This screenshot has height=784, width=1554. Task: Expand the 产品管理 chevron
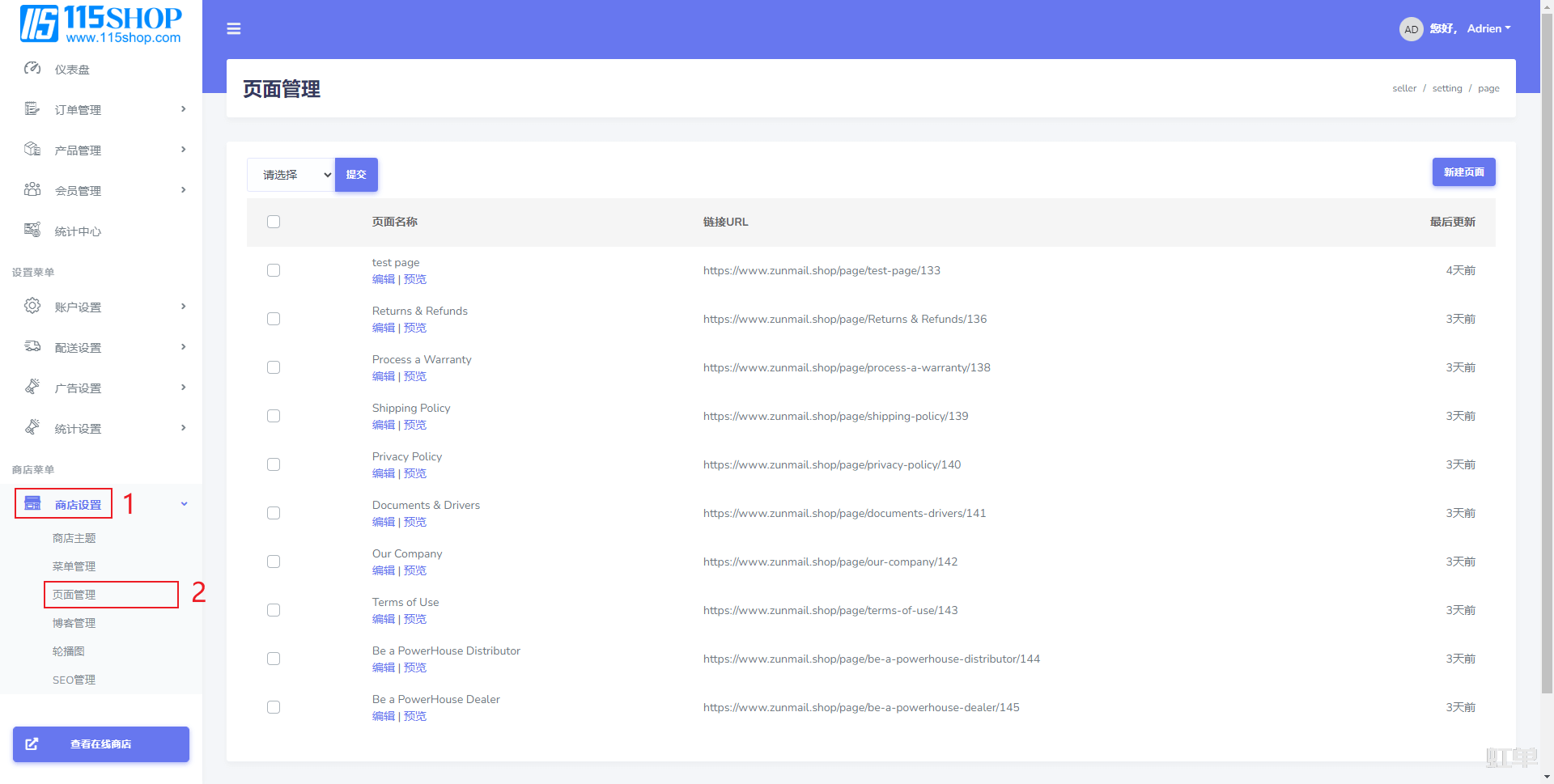(184, 150)
